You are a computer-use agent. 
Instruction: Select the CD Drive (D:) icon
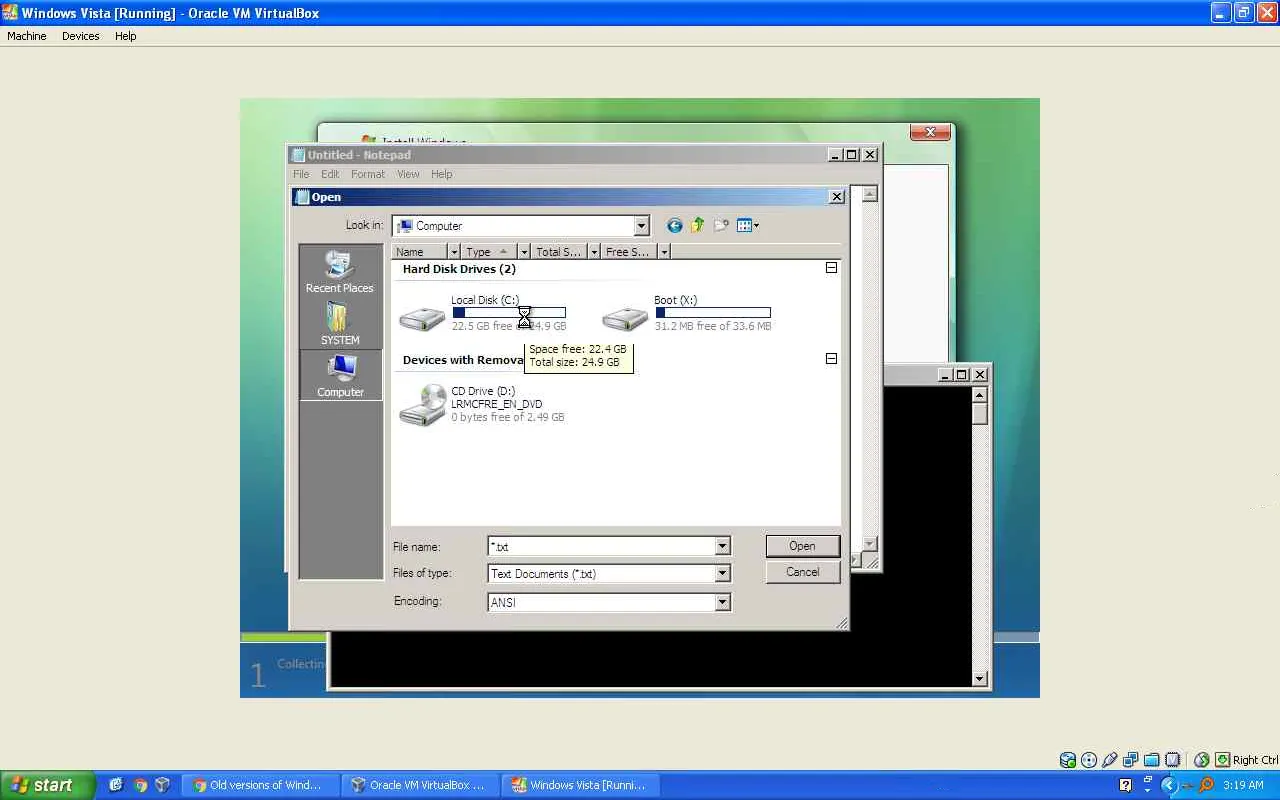point(422,405)
